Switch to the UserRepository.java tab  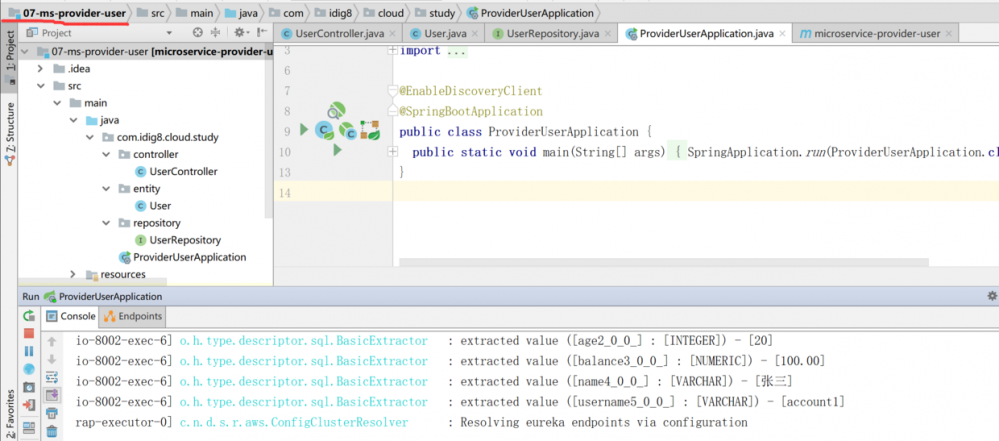pos(552,33)
